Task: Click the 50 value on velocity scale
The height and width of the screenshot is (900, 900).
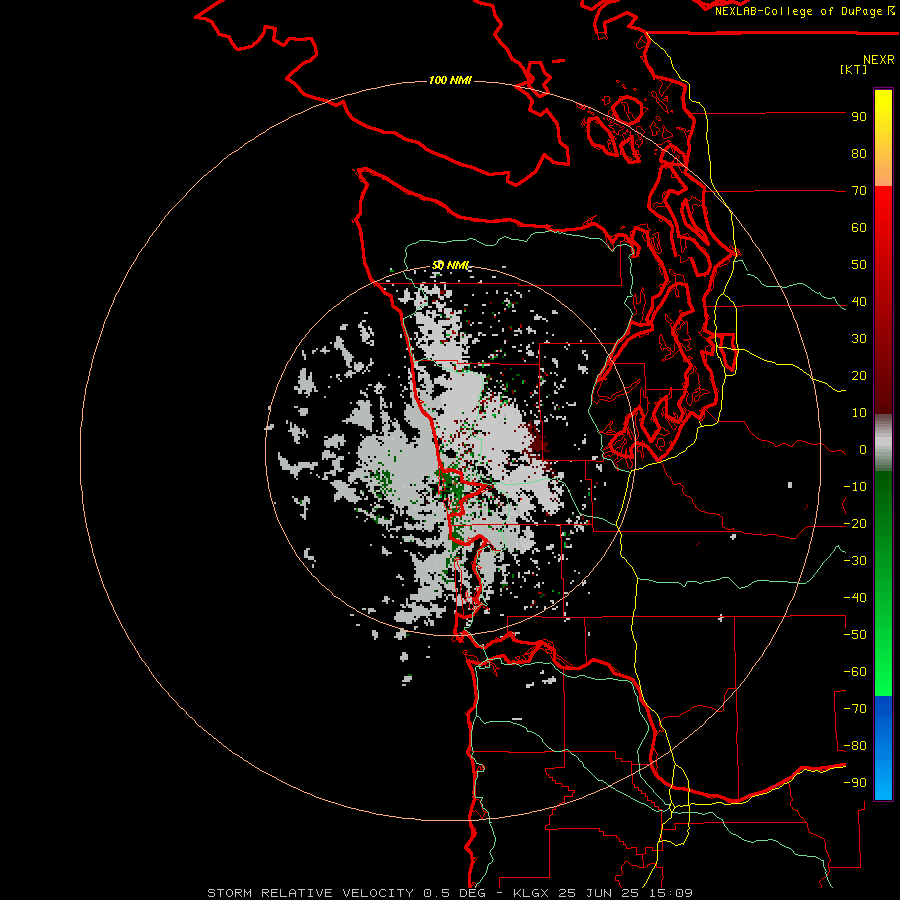Action: (859, 265)
